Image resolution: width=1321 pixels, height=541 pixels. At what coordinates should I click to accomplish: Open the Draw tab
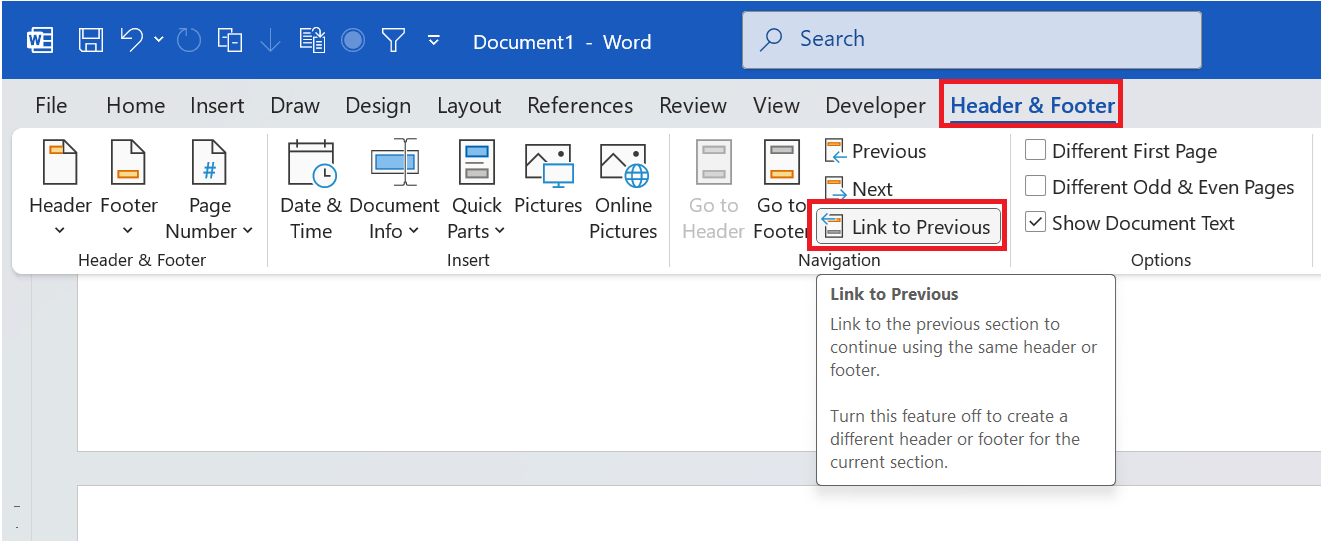(295, 105)
